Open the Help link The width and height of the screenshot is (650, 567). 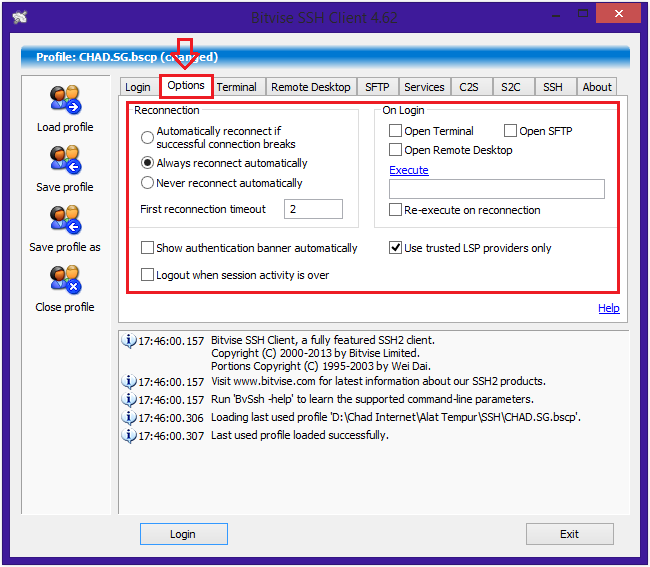pos(609,308)
